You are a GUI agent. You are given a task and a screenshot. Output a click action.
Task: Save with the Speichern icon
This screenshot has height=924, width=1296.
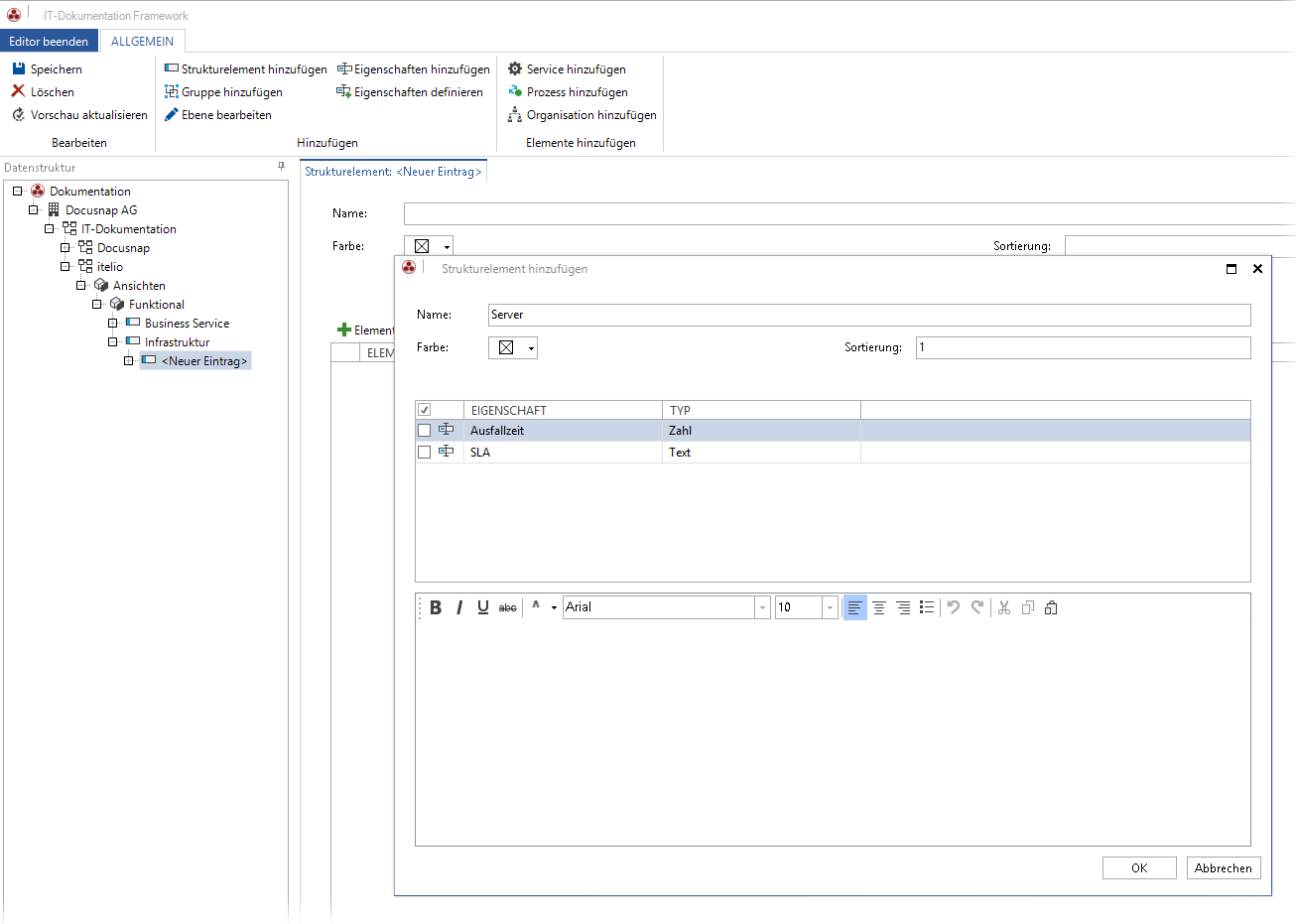click(x=18, y=68)
